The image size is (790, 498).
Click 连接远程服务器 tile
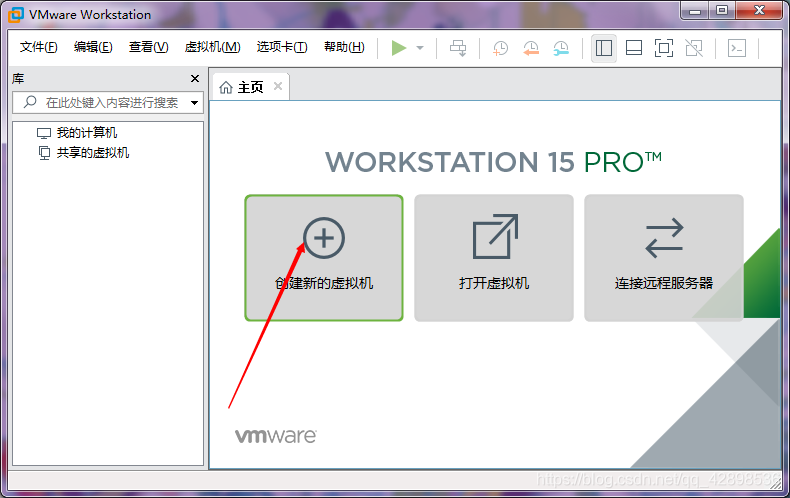tap(664, 258)
